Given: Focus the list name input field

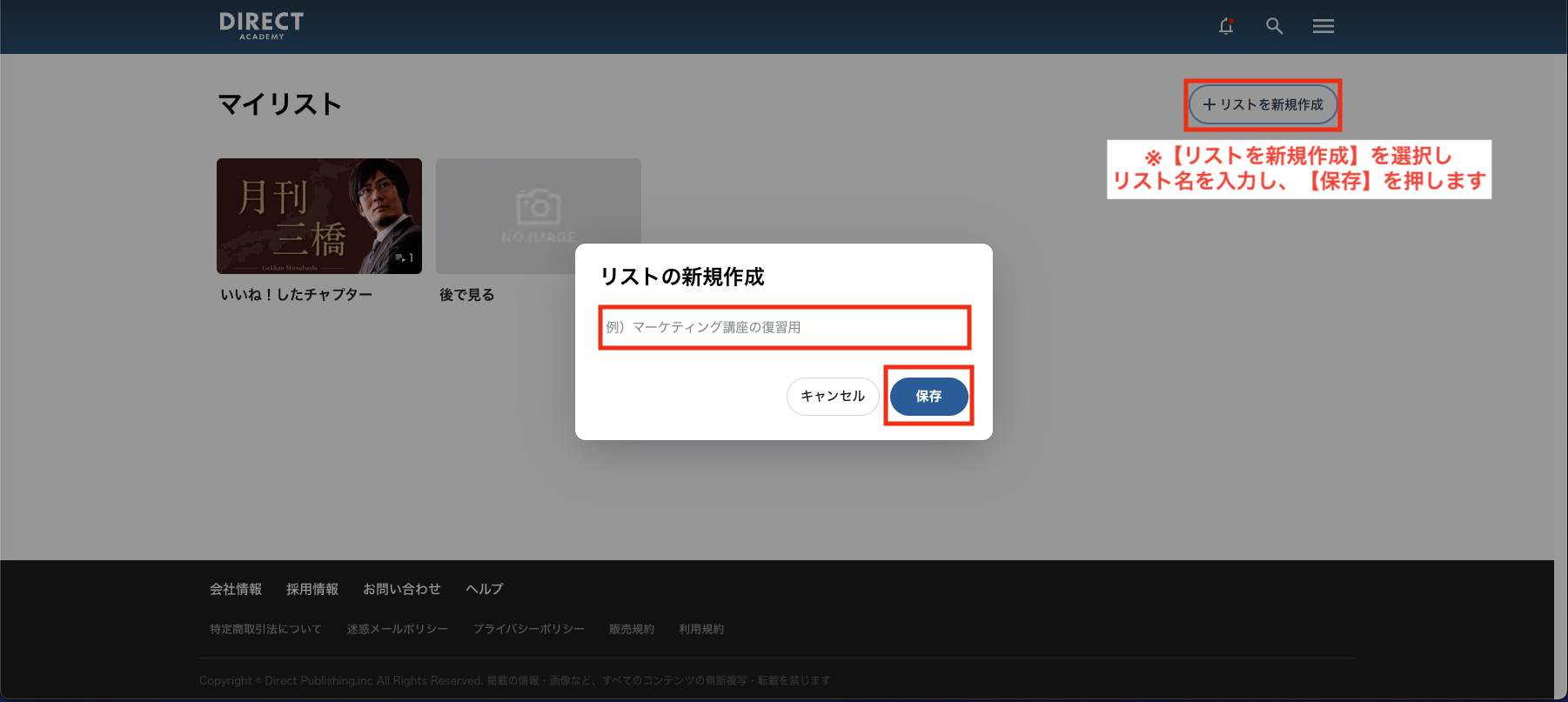Looking at the screenshot, I should pos(784,327).
